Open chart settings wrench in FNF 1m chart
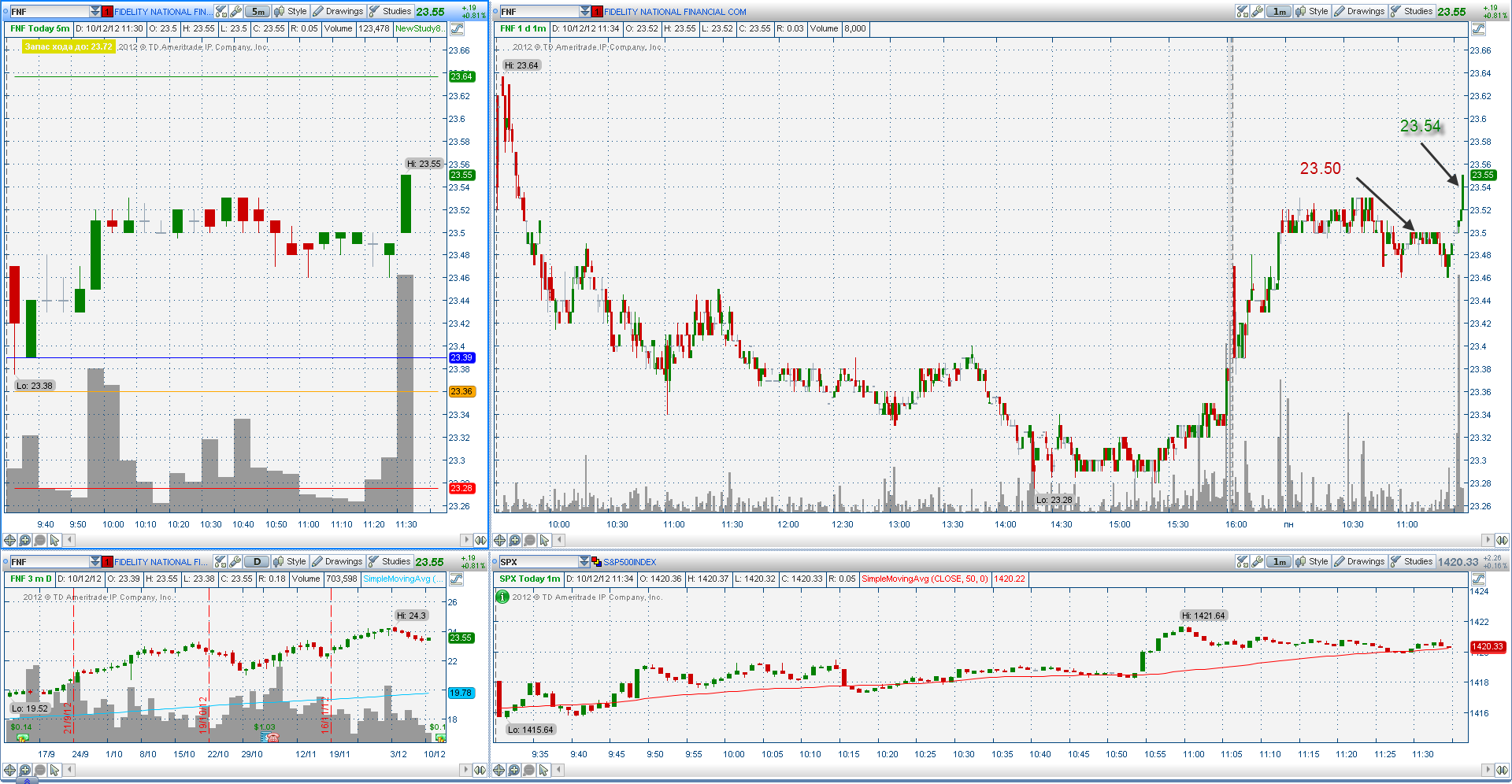The image size is (1512, 784). [1258, 11]
